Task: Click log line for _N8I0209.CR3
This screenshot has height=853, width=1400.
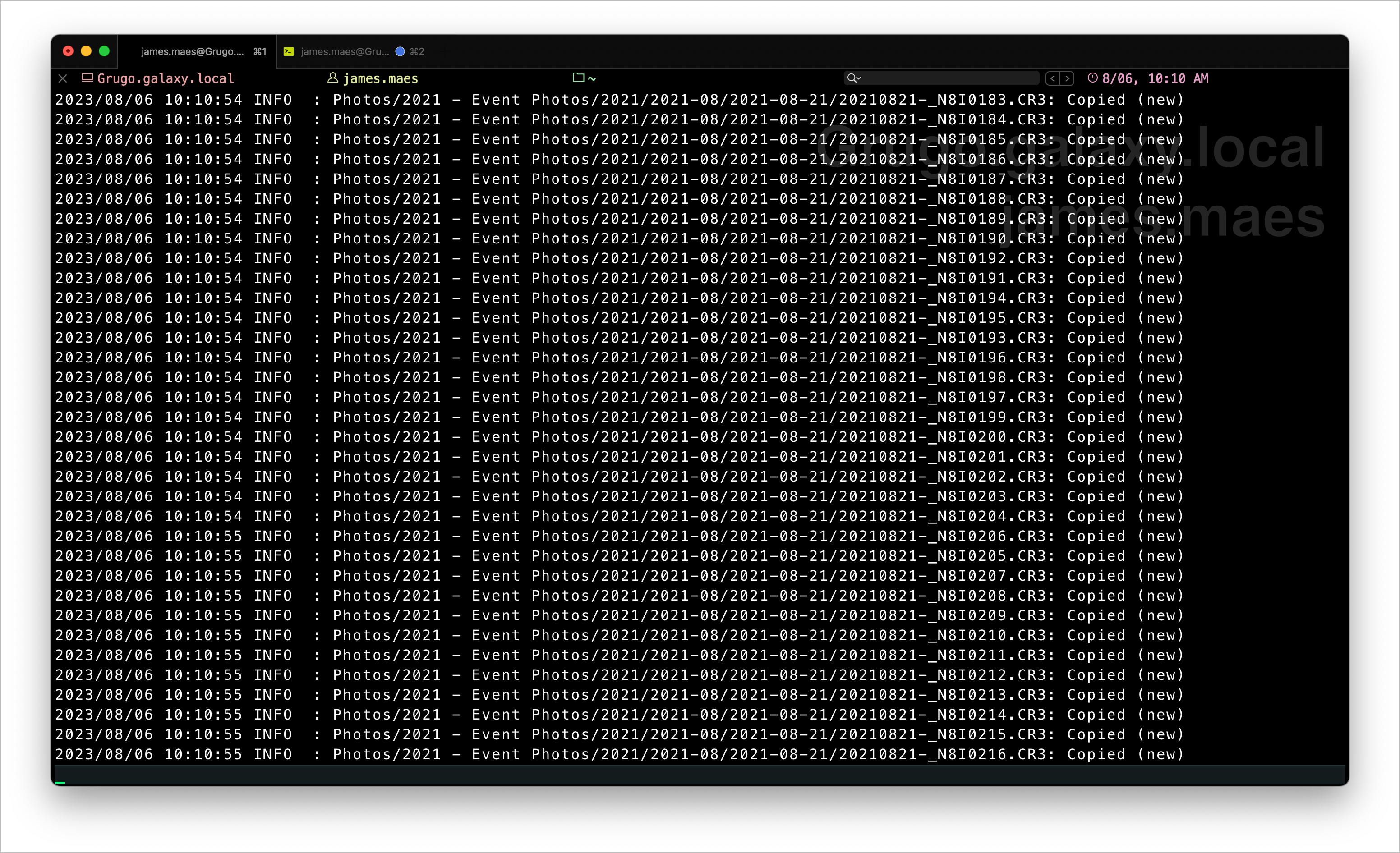Action: point(619,616)
